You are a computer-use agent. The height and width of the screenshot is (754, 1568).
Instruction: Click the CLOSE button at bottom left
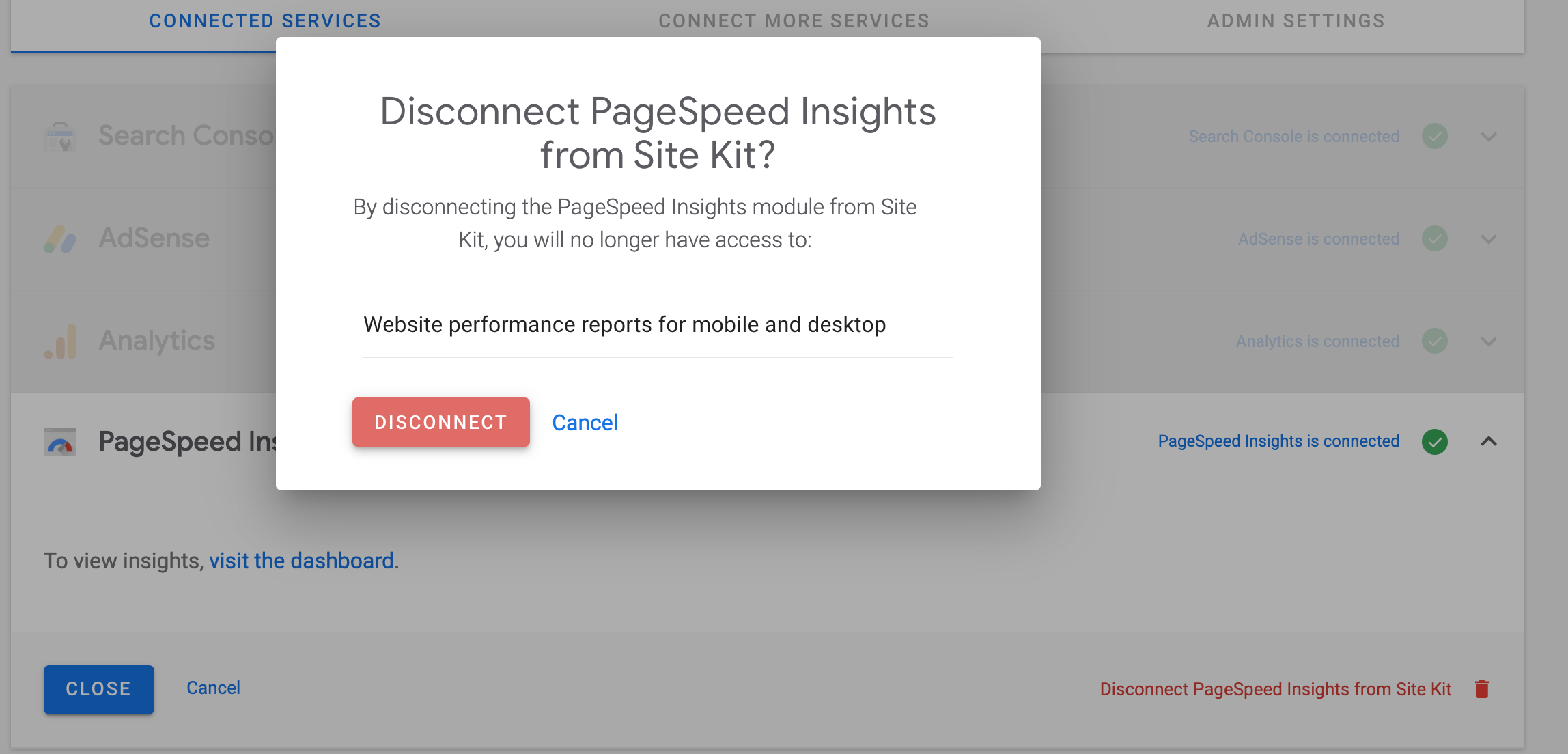pyautogui.click(x=98, y=689)
